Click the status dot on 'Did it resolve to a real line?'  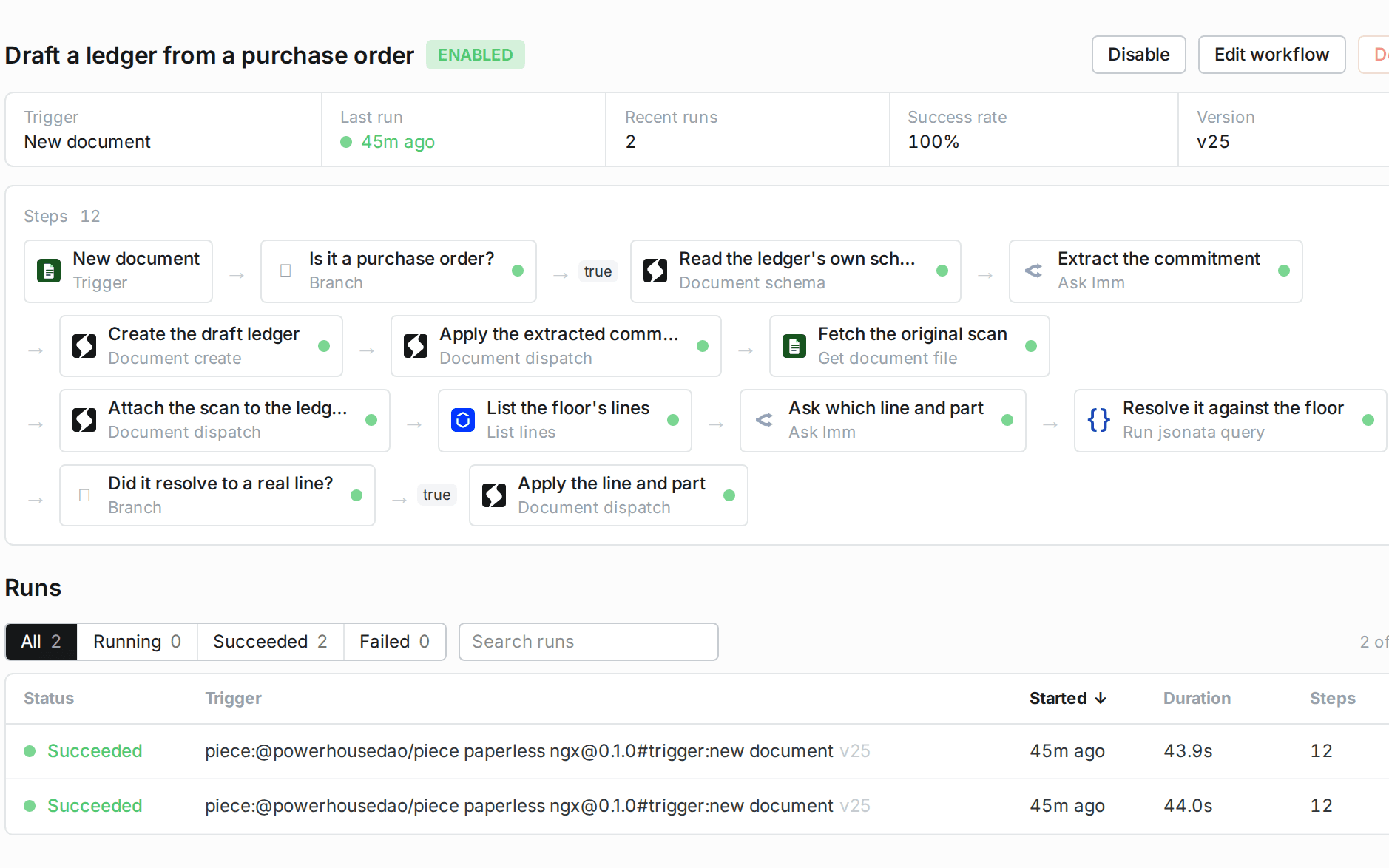[356, 495]
